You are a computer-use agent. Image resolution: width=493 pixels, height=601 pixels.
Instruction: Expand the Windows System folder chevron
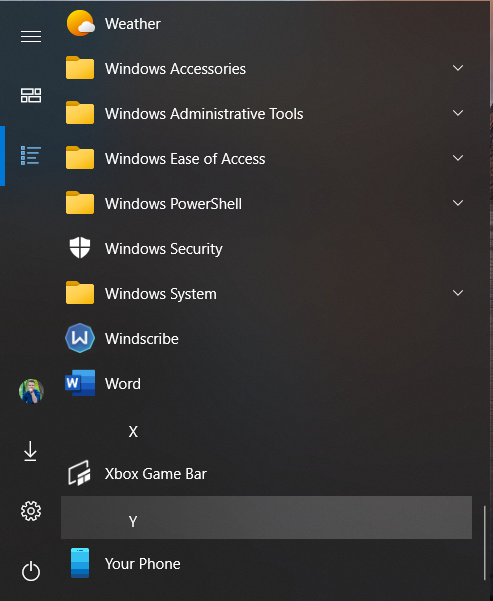click(x=458, y=293)
